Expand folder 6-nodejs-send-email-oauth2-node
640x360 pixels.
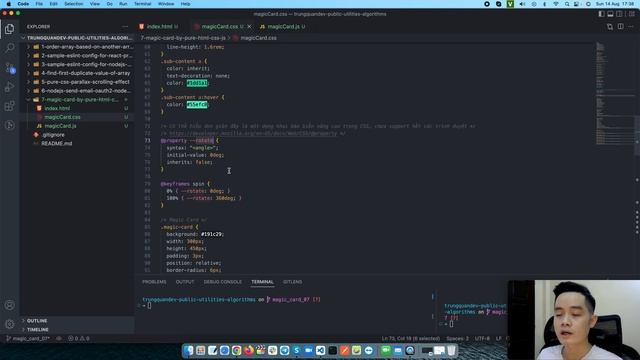point(78,91)
